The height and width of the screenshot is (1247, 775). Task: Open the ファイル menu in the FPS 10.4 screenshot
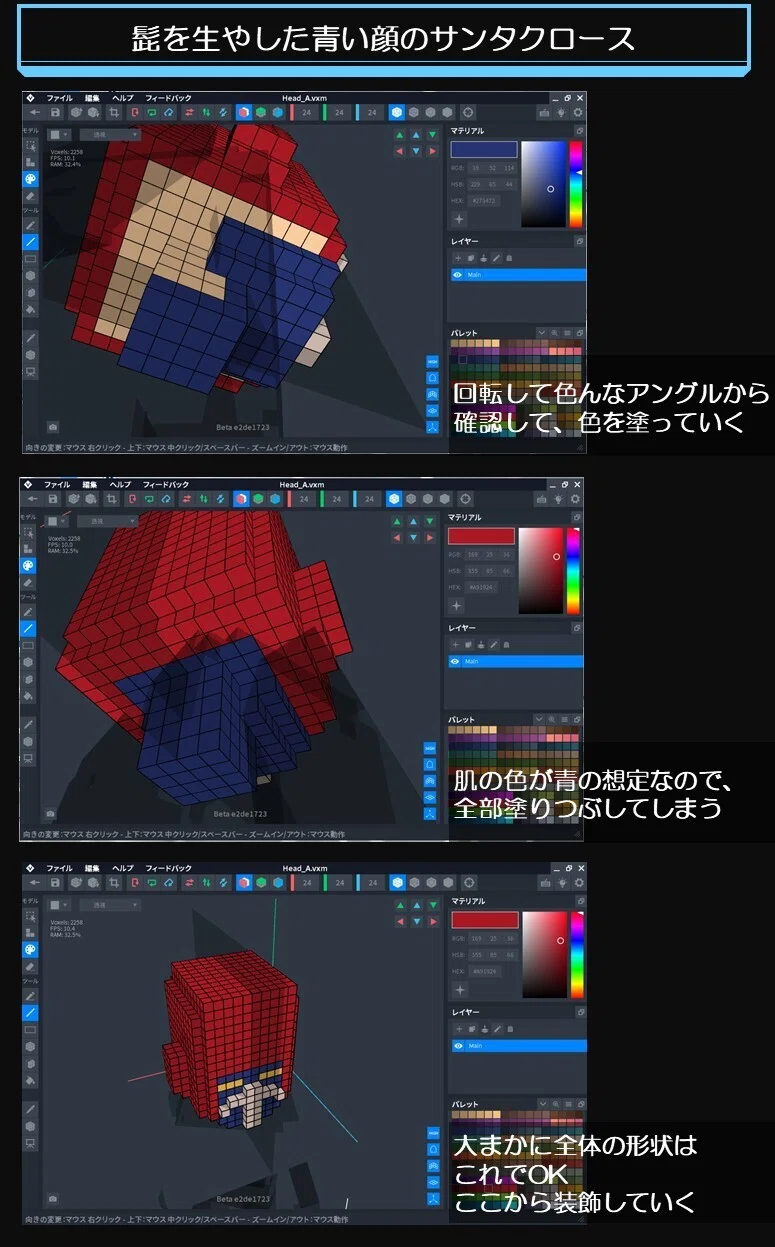59,868
